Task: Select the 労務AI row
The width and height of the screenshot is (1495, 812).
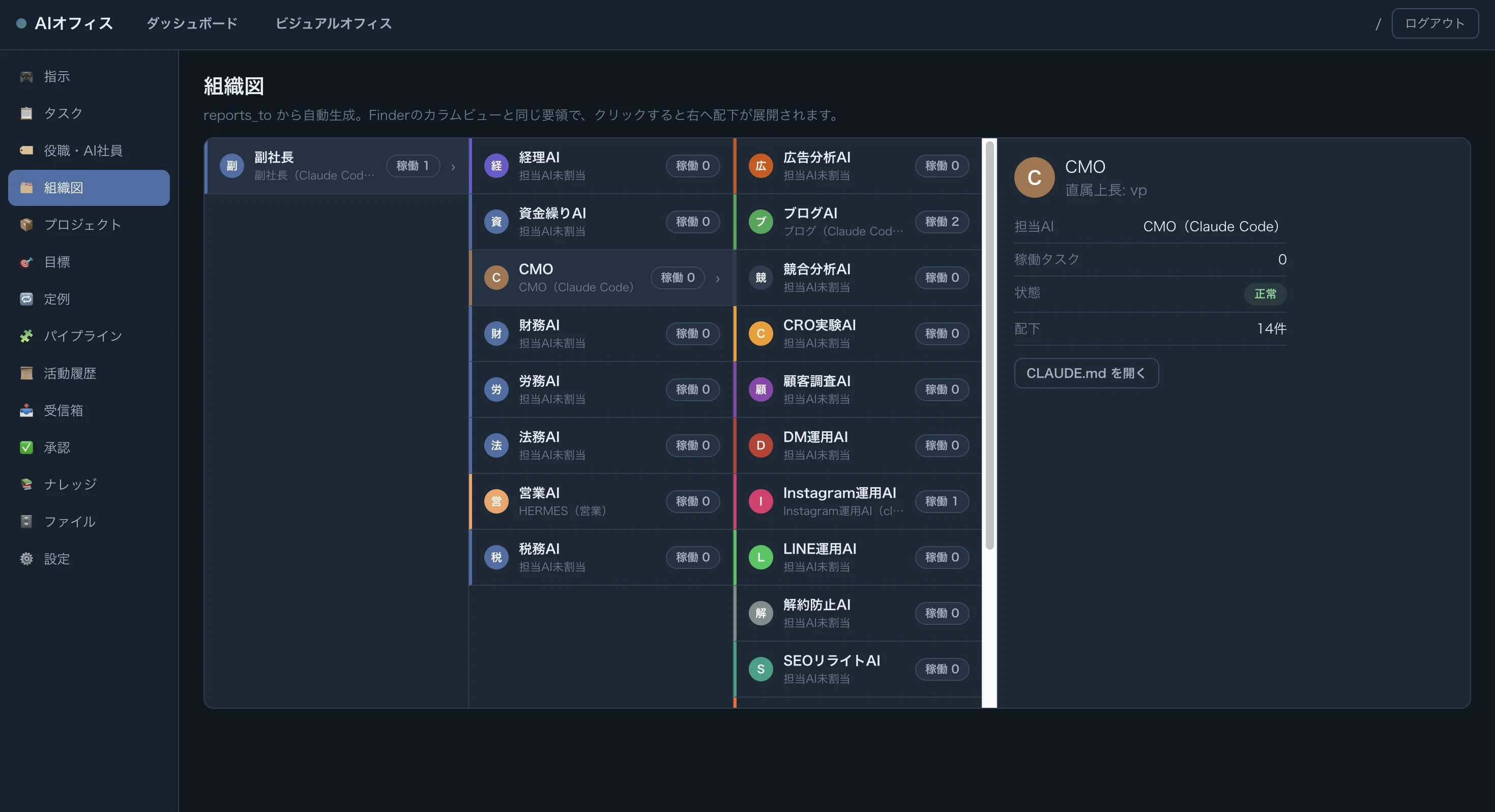Action: 601,390
